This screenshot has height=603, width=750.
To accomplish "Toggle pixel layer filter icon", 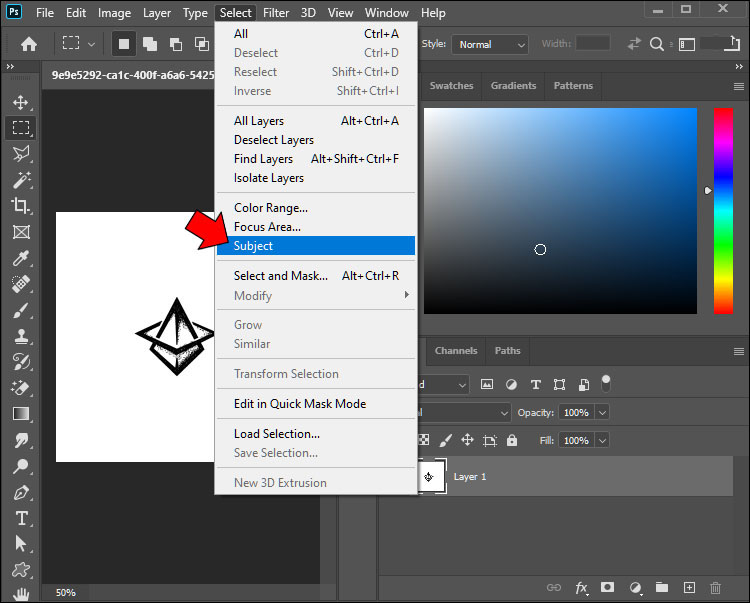I will click(x=486, y=384).
